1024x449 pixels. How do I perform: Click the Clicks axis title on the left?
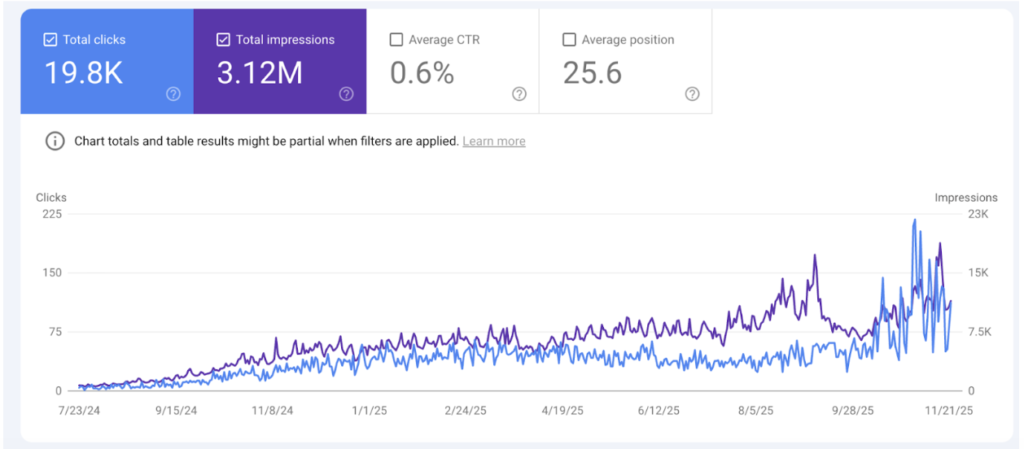[x=51, y=198]
